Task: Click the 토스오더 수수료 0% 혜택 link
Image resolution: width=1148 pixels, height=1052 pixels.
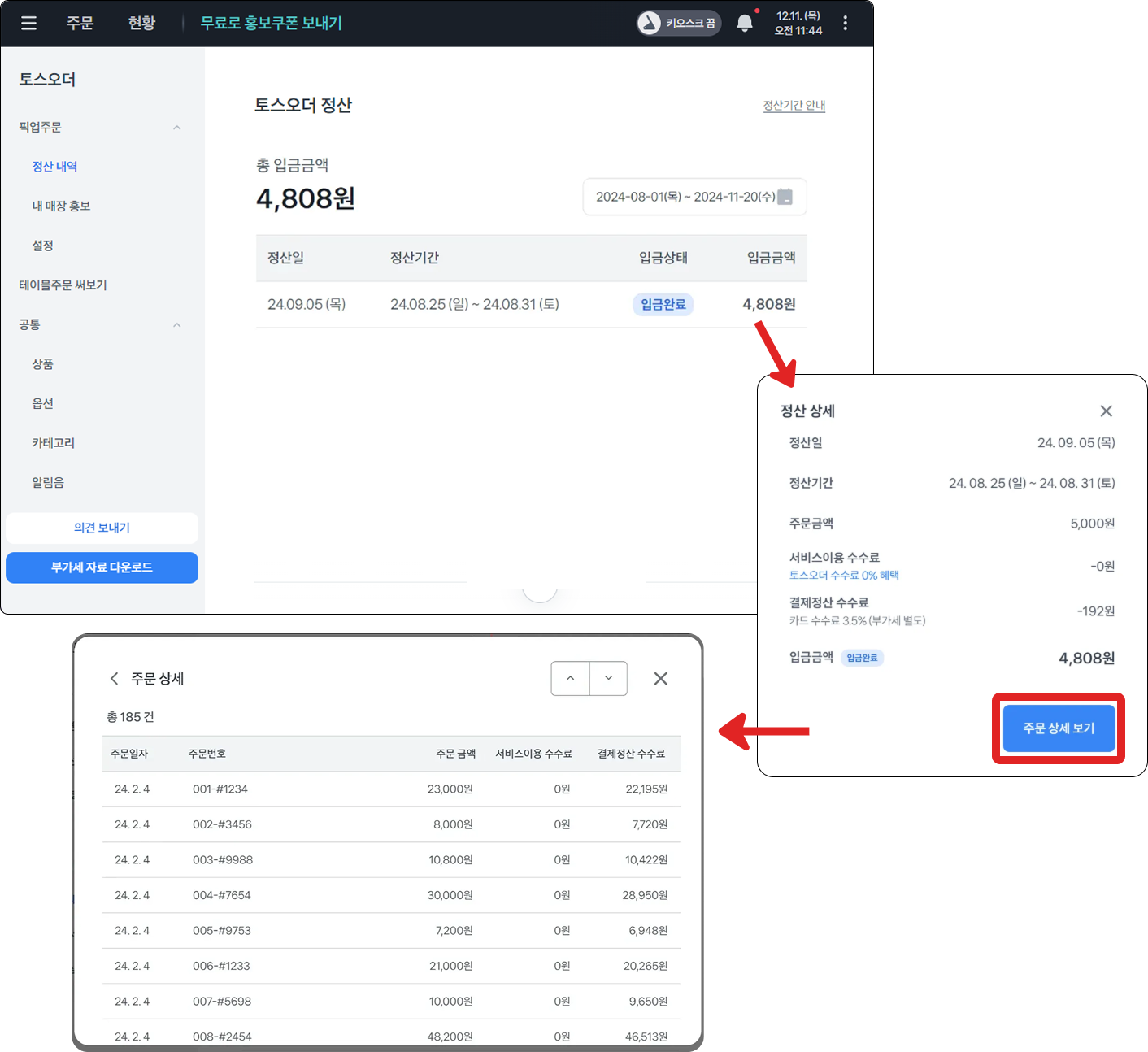Action: point(844,576)
